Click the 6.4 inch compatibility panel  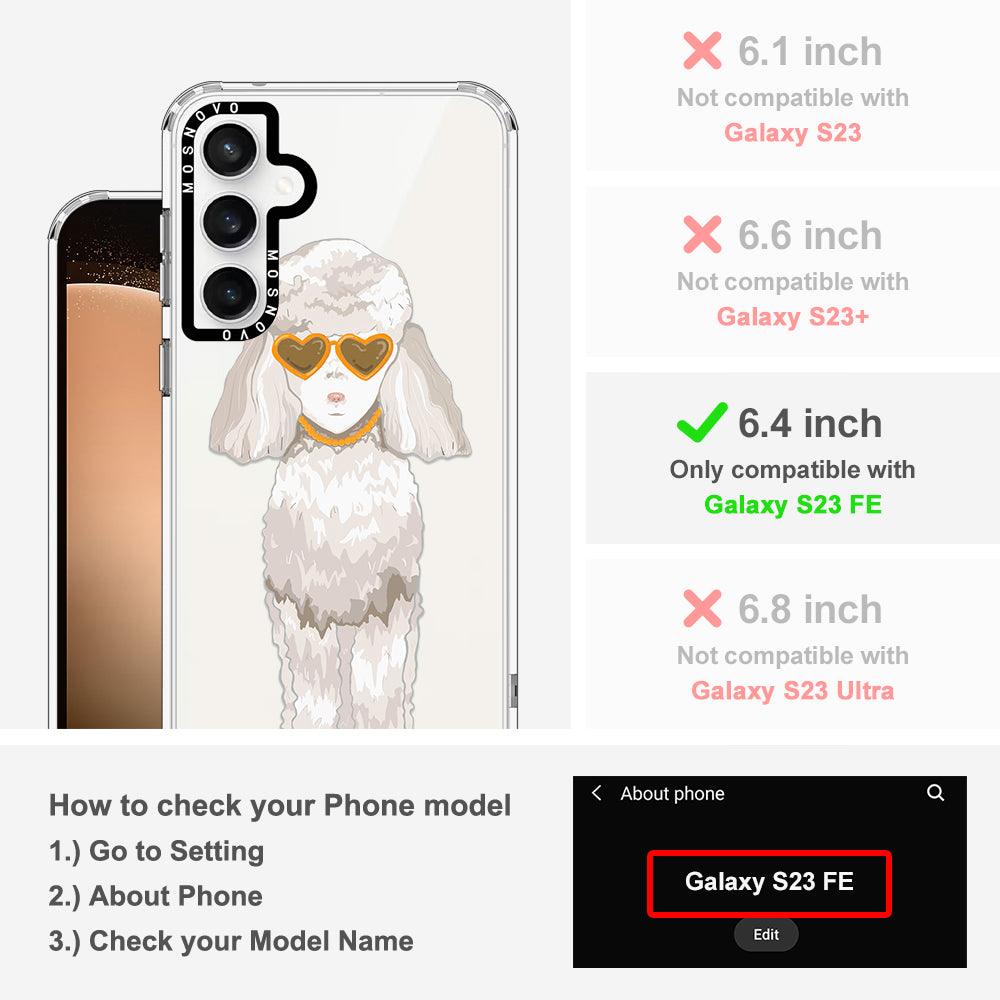pyautogui.click(x=793, y=458)
